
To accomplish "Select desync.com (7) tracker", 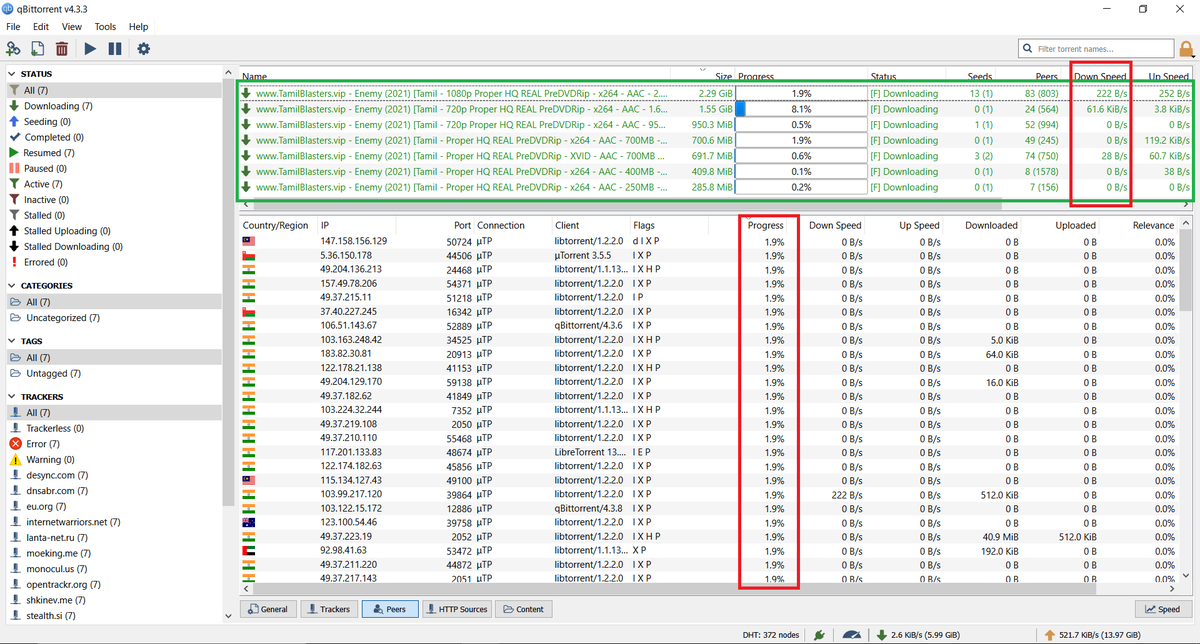I will [112, 475].
